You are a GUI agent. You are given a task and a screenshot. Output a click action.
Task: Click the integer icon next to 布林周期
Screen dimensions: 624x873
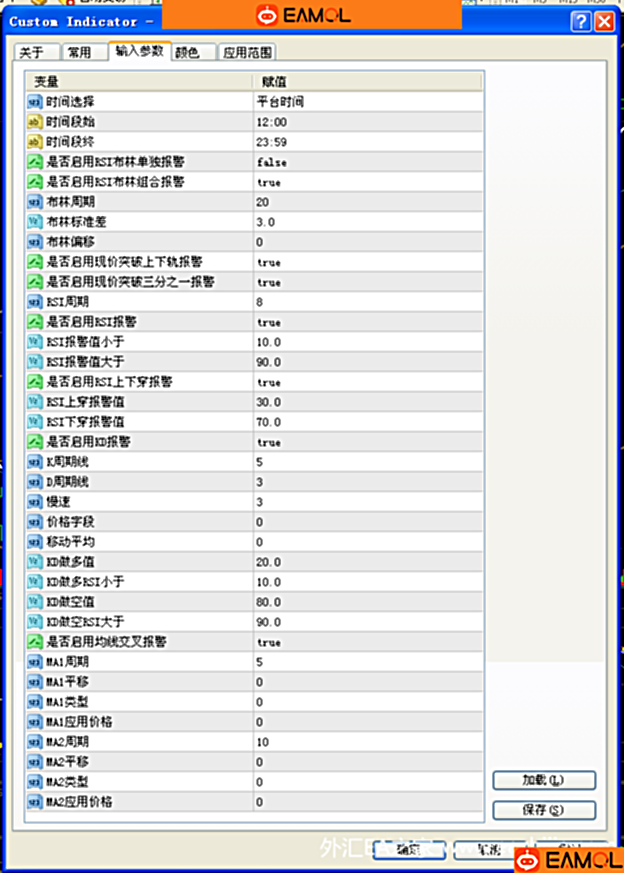pos(34,202)
